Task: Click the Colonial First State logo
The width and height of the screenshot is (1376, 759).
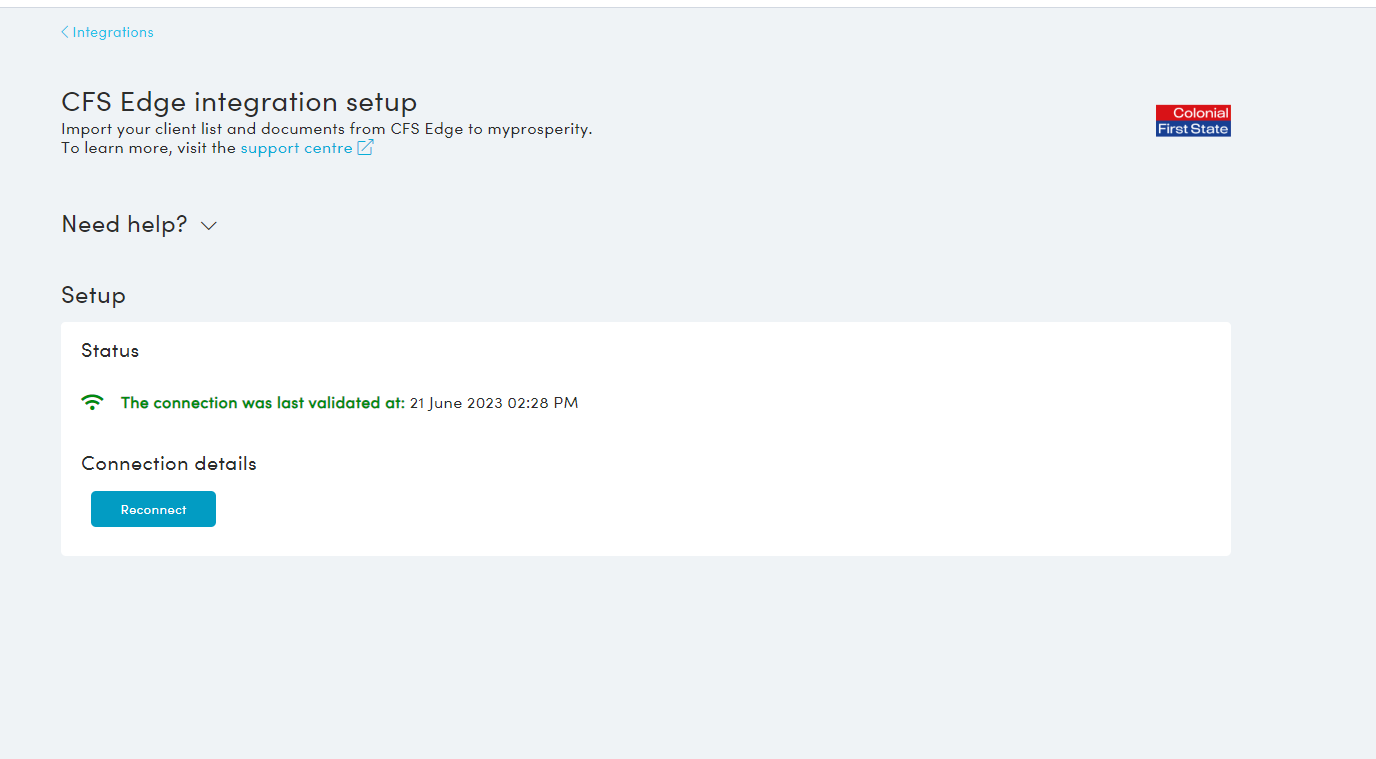Action: [x=1193, y=121]
